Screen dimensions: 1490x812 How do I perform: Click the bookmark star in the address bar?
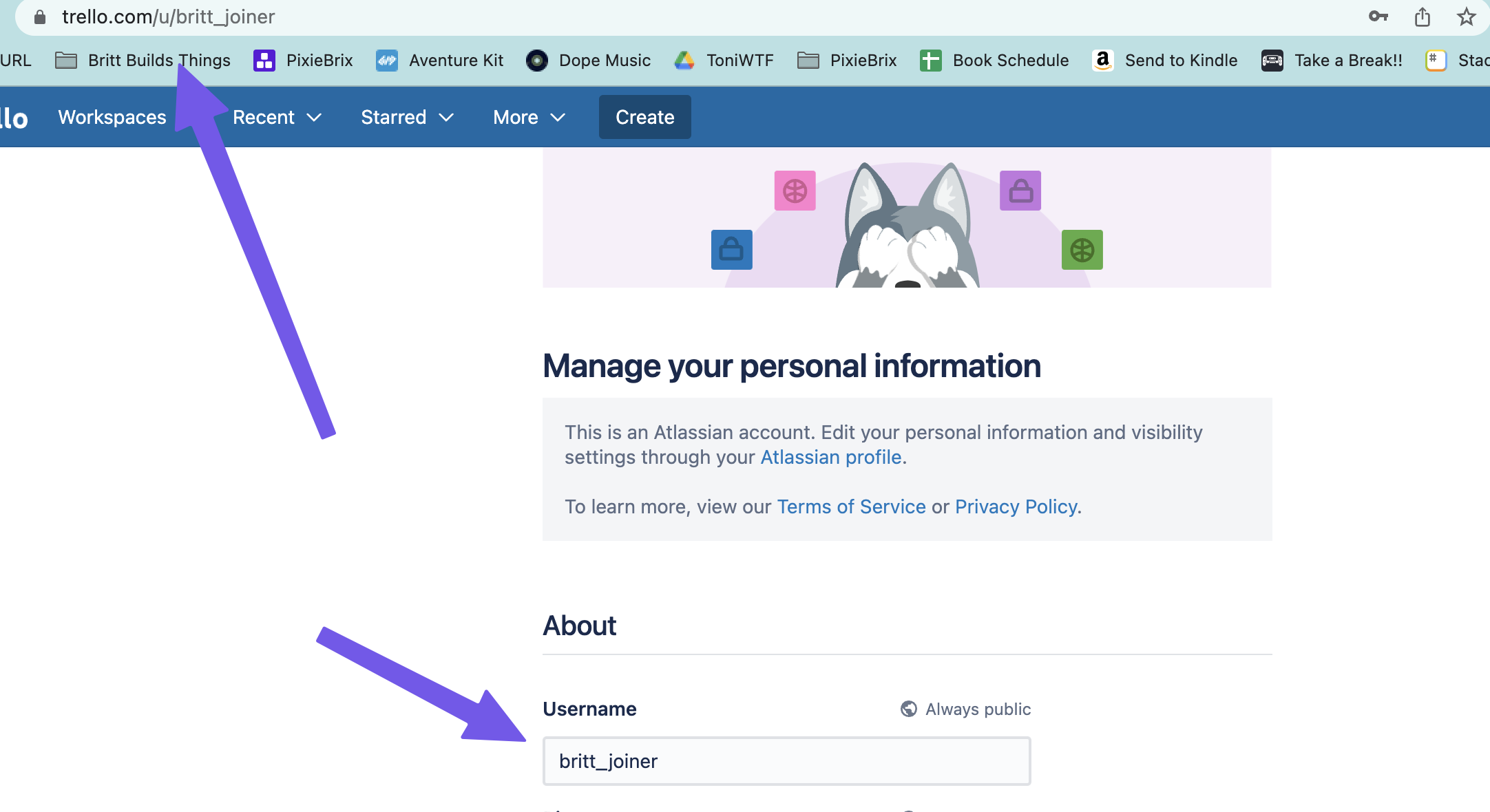point(1467,17)
